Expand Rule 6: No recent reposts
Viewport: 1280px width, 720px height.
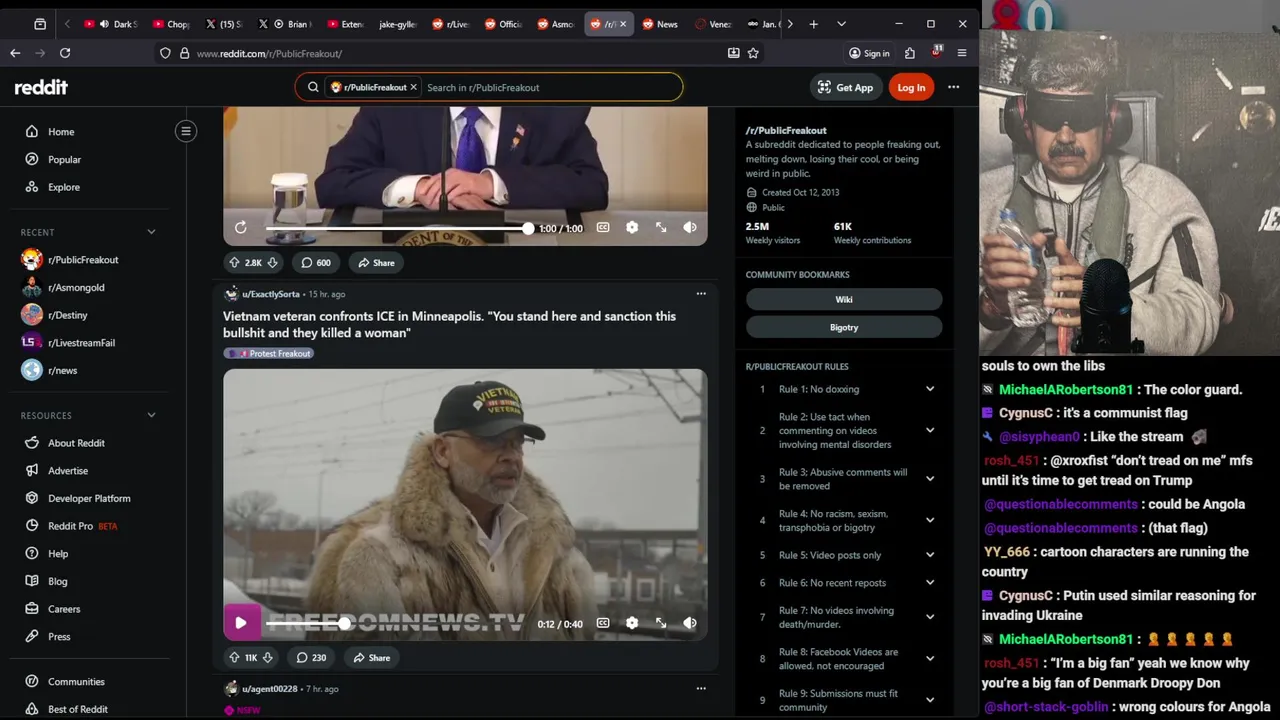click(845, 583)
